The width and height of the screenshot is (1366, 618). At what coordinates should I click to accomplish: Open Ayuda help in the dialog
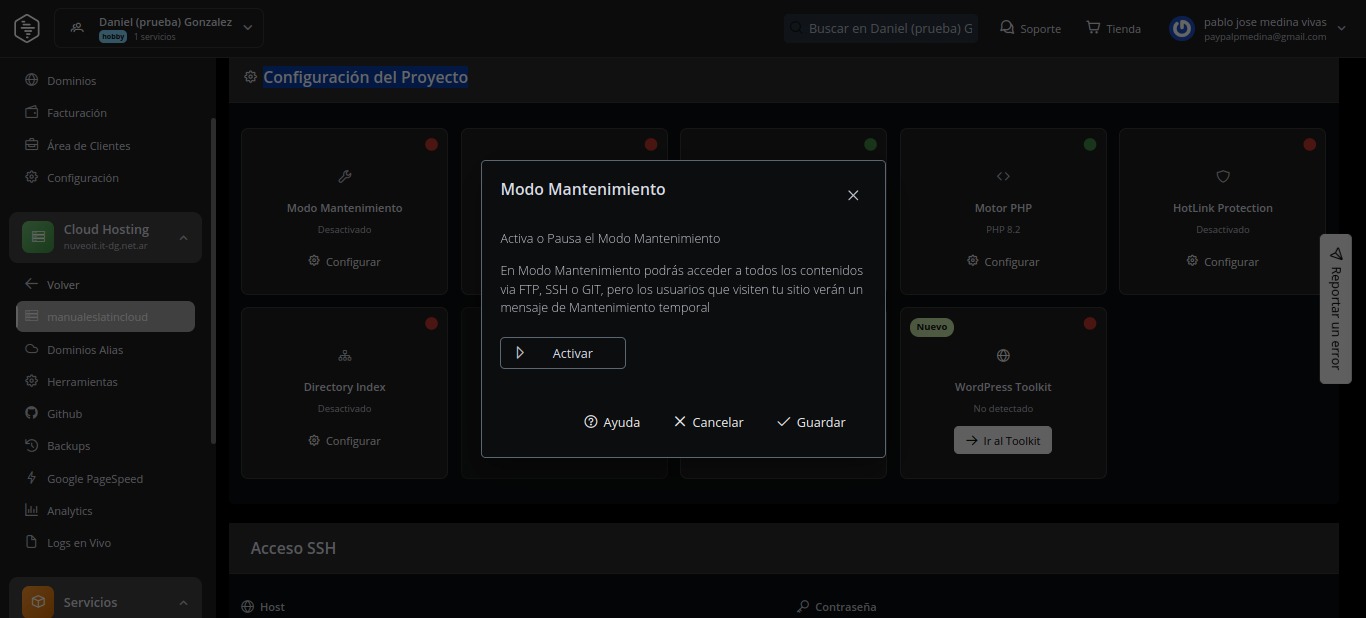611,422
